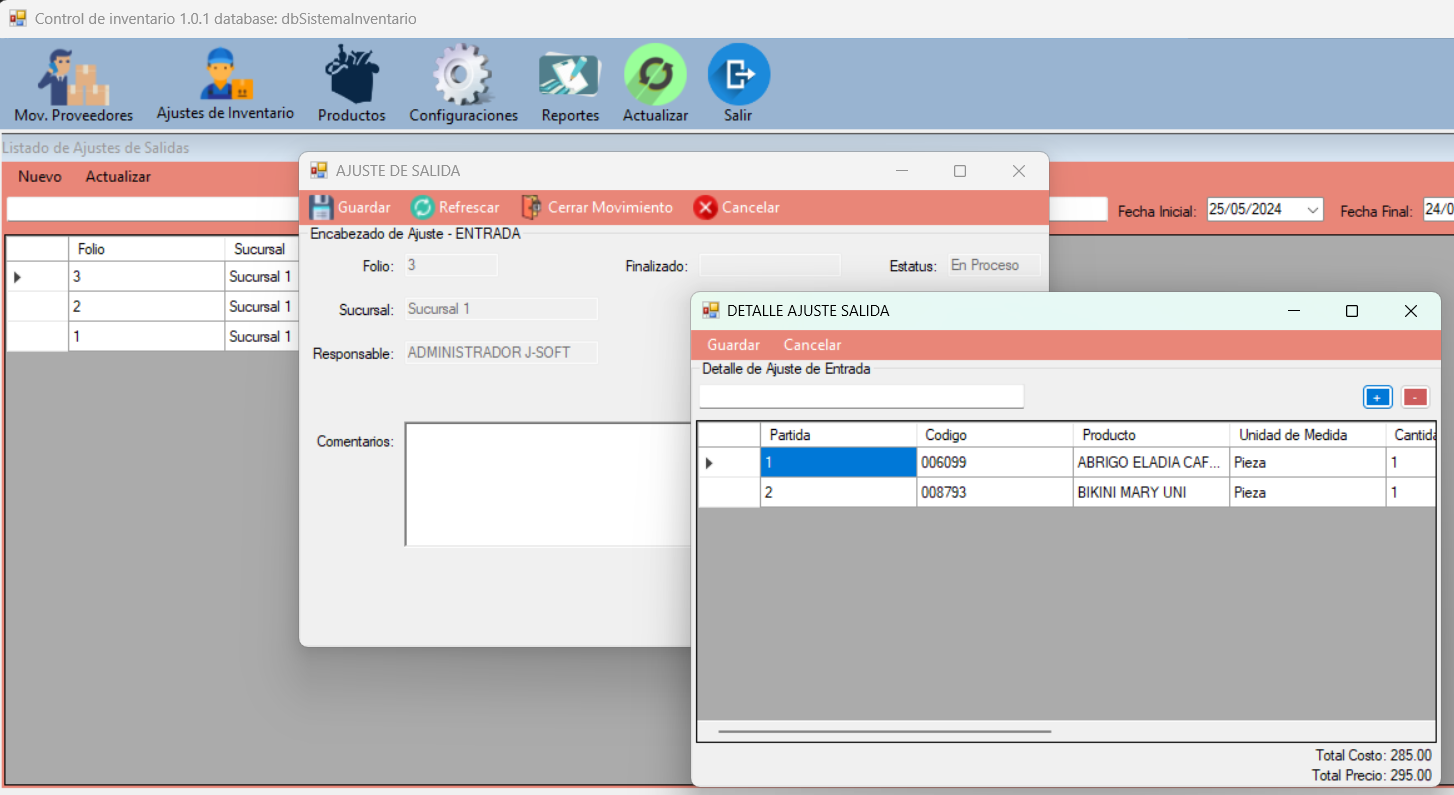
Task: Click the green Actualizar refresh icon
Action: (x=655, y=76)
